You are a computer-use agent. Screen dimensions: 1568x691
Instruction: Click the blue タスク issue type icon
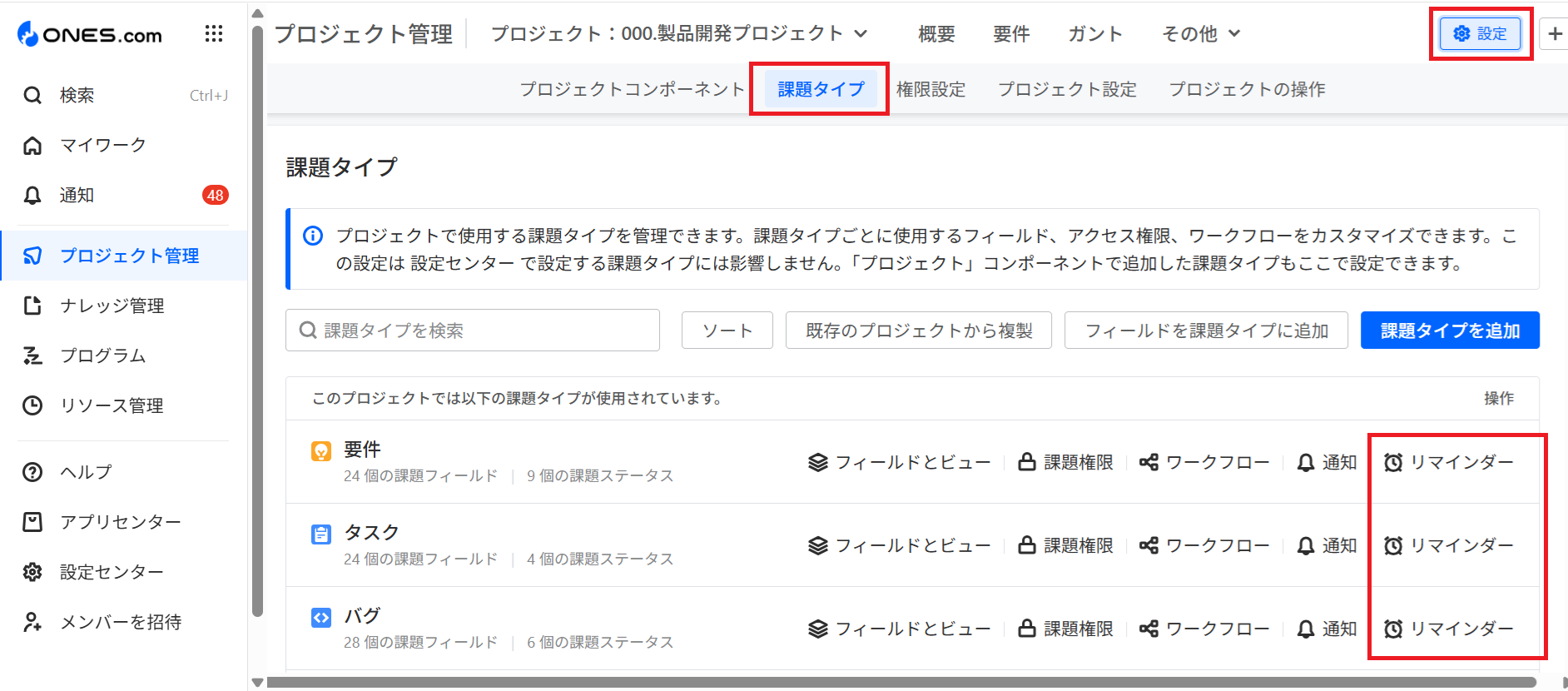pos(321,534)
